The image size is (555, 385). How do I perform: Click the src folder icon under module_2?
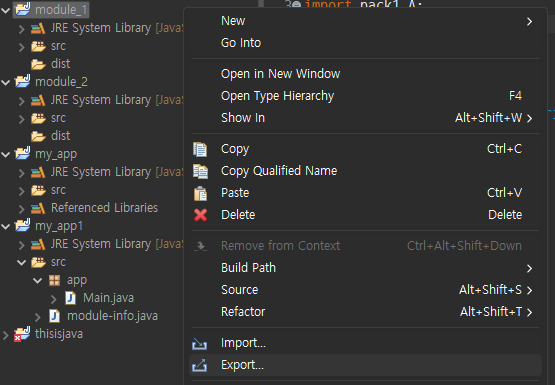pyautogui.click(x=38, y=118)
